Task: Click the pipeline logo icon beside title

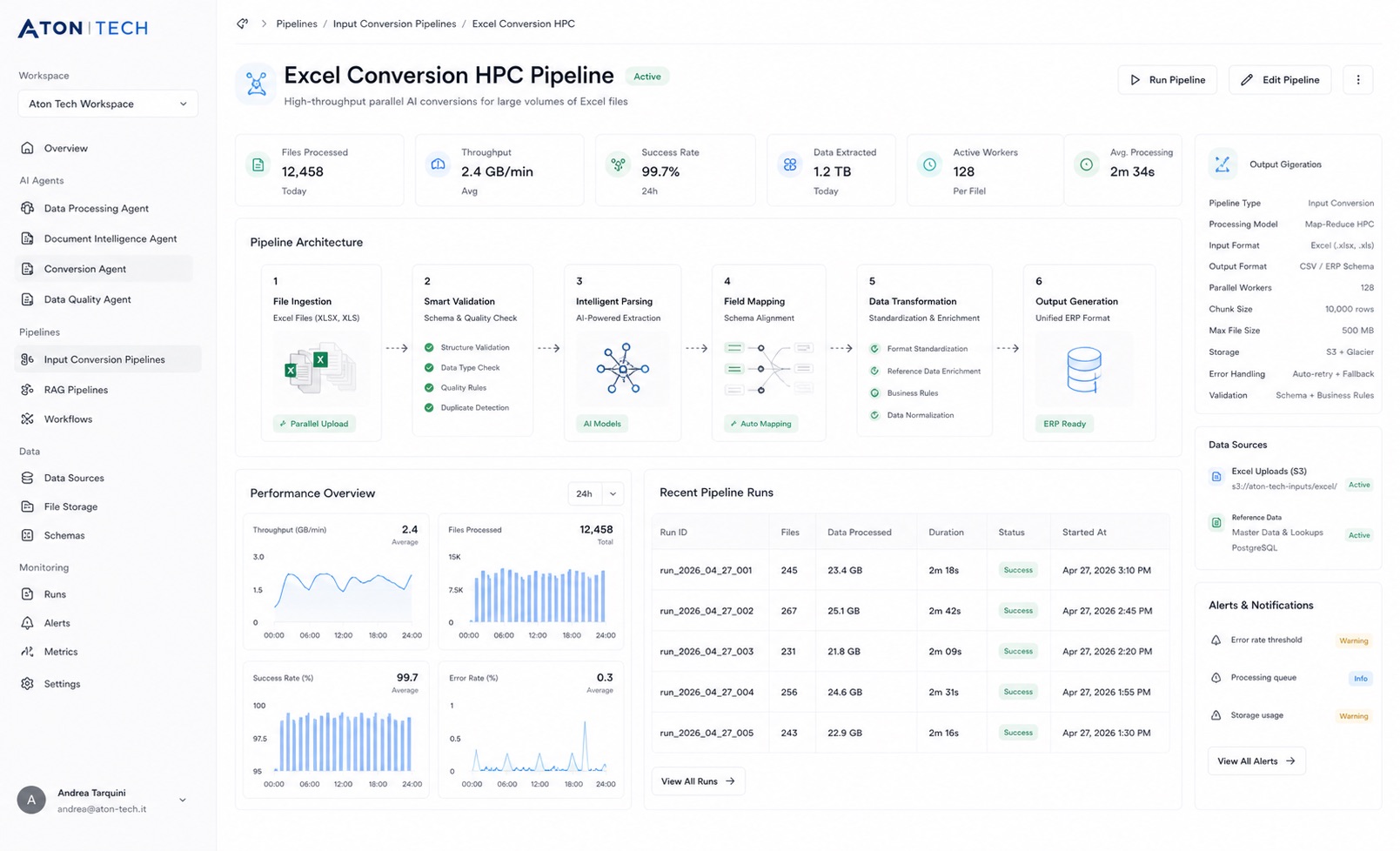Action: 256,84
